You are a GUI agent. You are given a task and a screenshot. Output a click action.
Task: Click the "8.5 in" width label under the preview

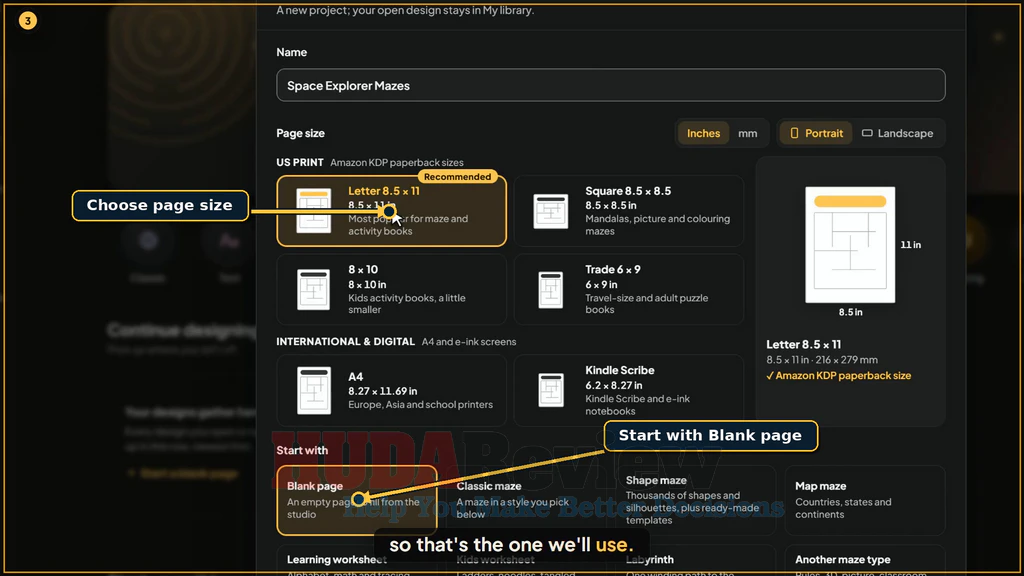click(x=850, y=312)
